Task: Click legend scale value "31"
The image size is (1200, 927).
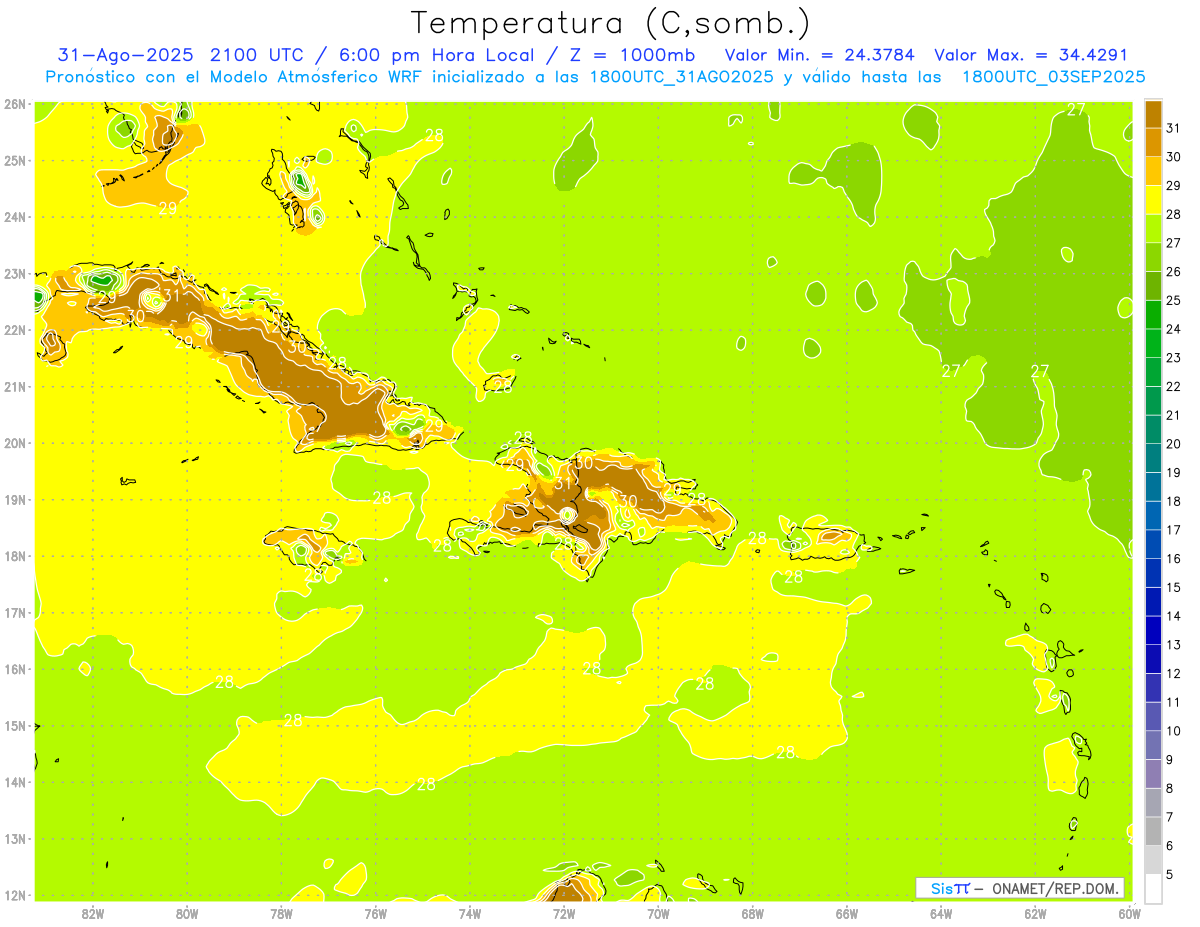Action: coord(1174,128)
